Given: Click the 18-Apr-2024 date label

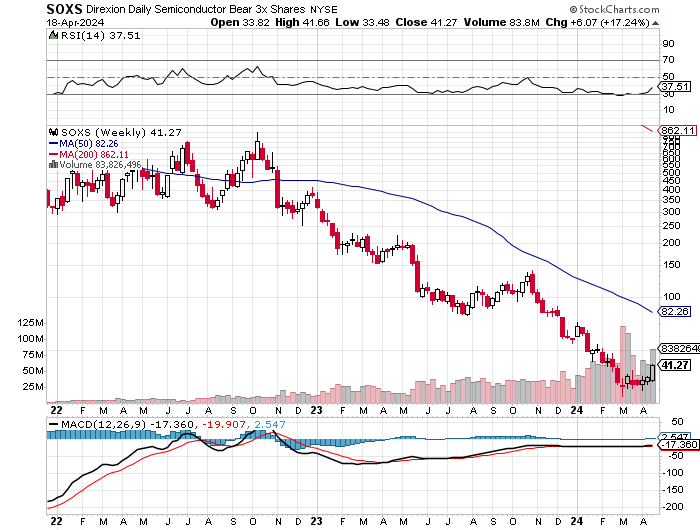Looking at the screenshot, I should point(75,23).
